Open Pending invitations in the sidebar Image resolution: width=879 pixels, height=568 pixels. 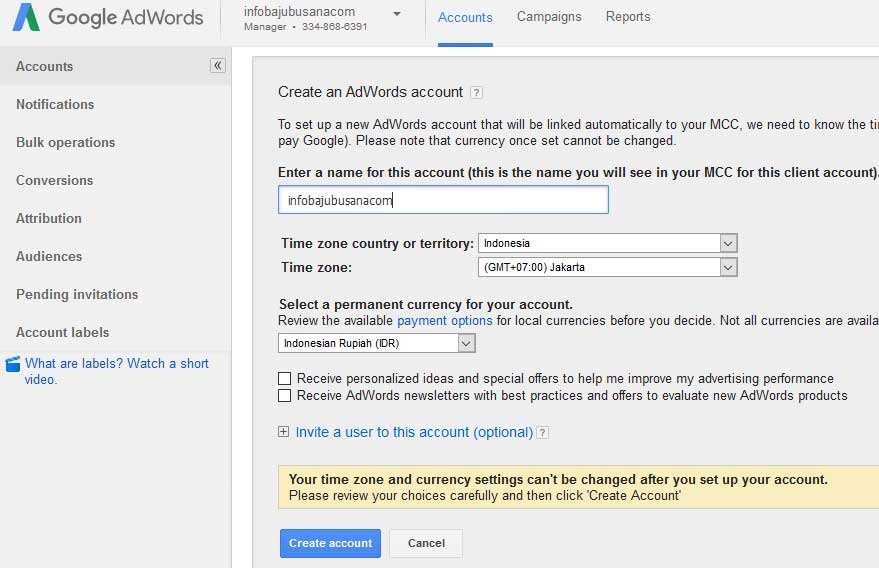tap(77, 294)
